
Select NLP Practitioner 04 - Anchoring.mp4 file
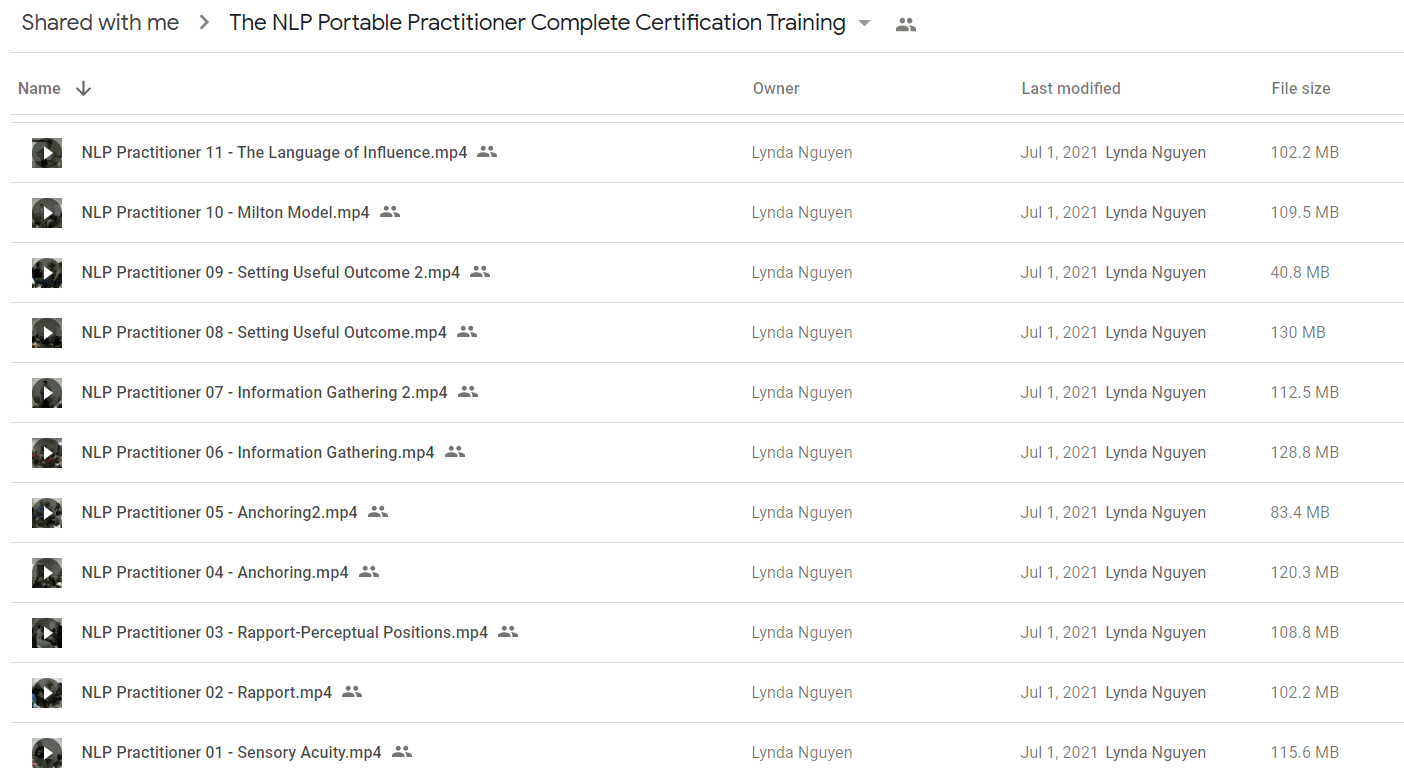(x=707, y=572)
